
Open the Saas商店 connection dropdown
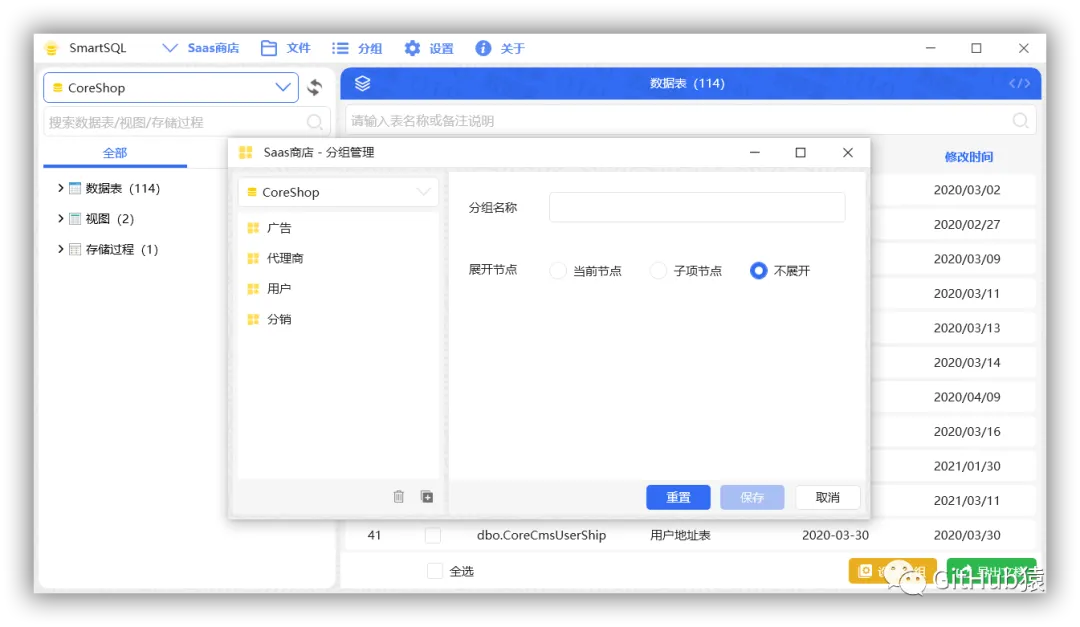tap(200, 48)
